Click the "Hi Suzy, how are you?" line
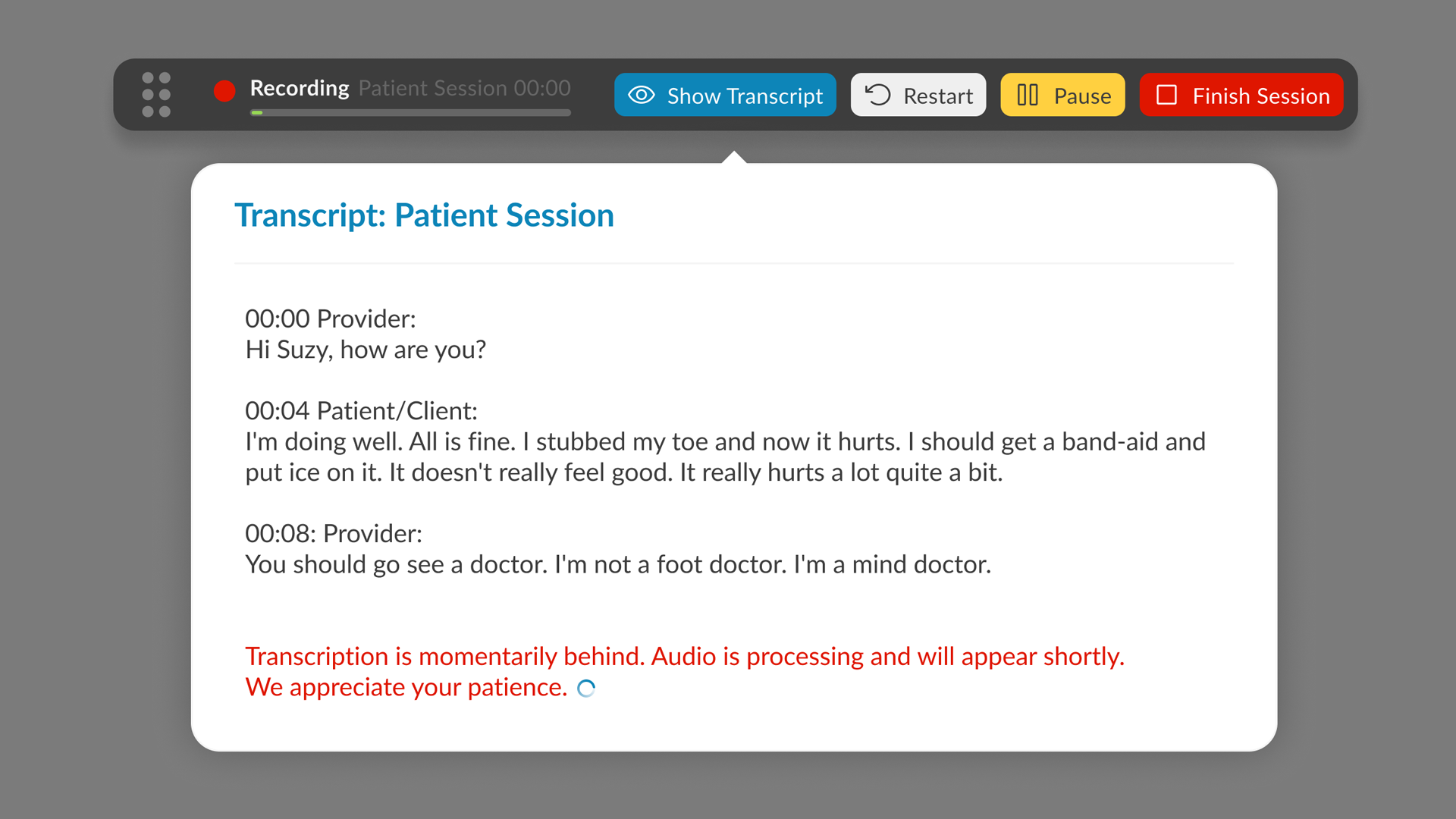The height and width of the screenshot is (819, 1456). [366, 350]
